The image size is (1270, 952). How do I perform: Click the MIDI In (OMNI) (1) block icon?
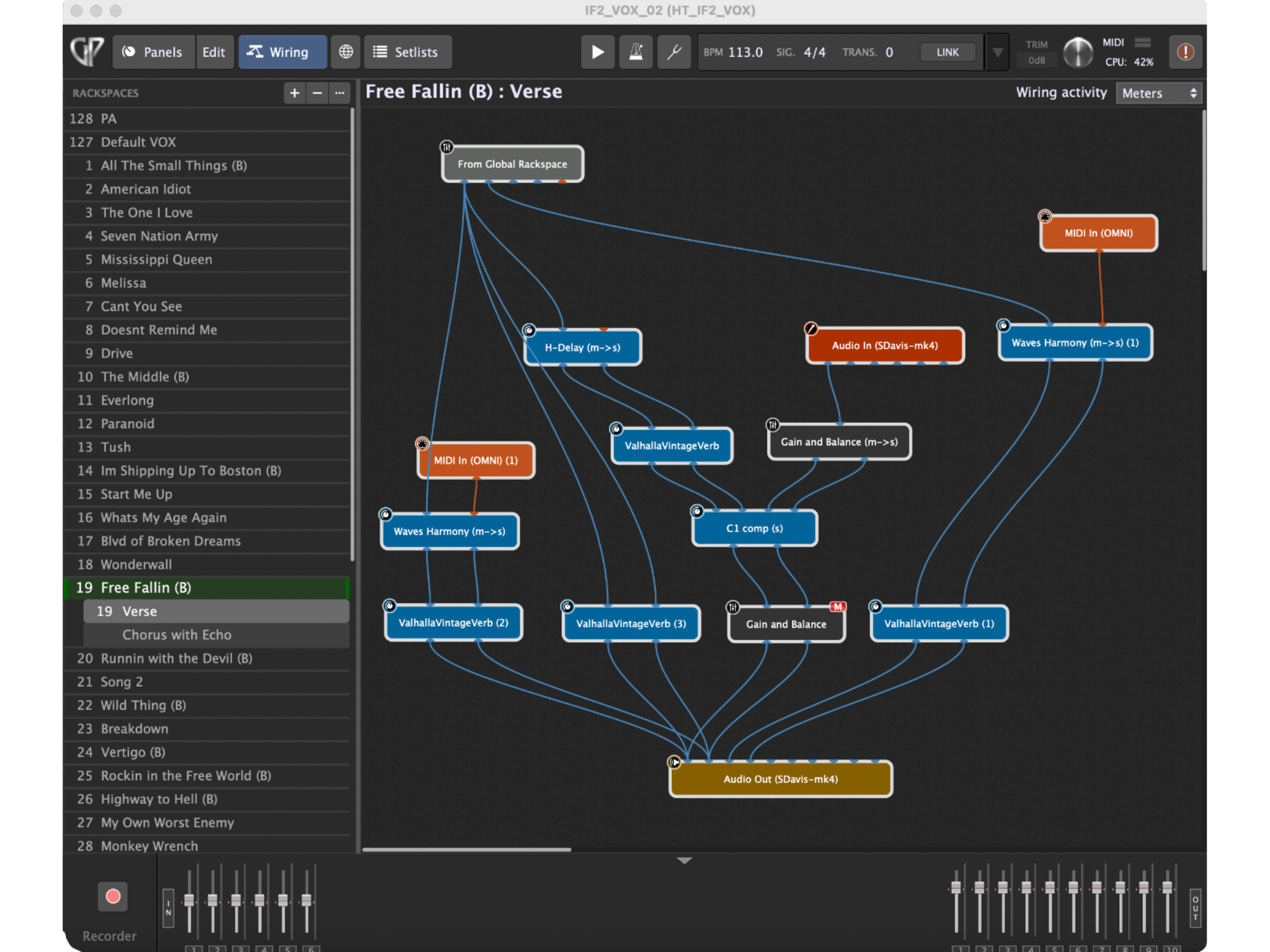[x=422, y=444]
